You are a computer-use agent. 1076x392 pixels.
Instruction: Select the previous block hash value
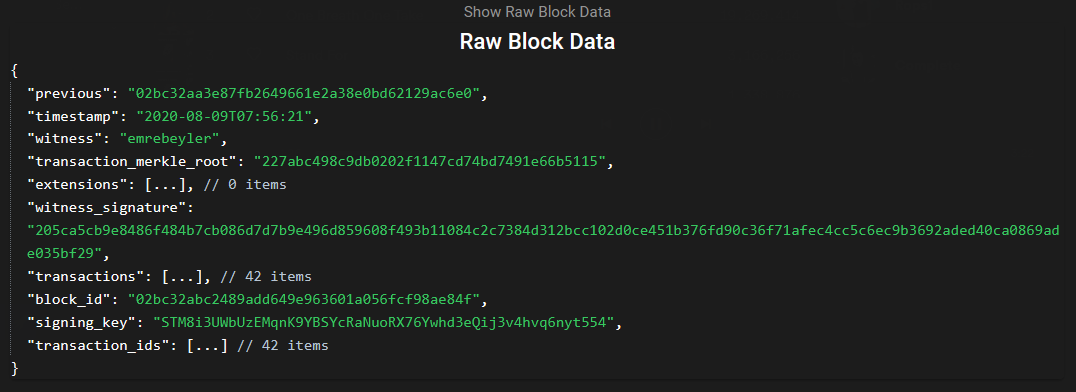click(x=304, y=93)
